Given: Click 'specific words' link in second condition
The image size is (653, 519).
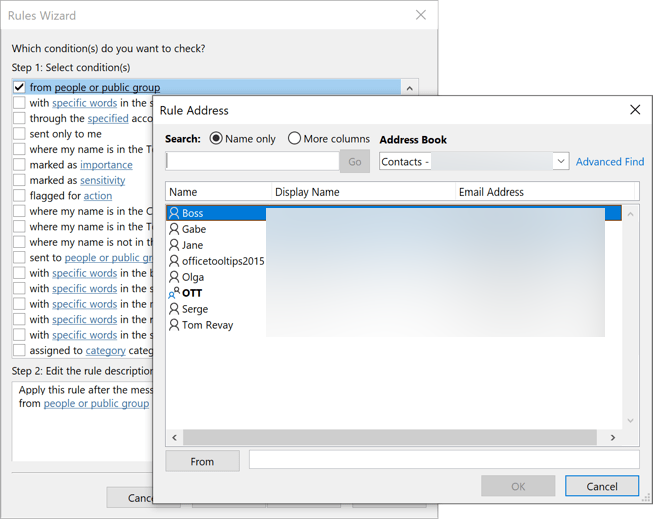Looking at the screenshot, I should click(85, 103).
